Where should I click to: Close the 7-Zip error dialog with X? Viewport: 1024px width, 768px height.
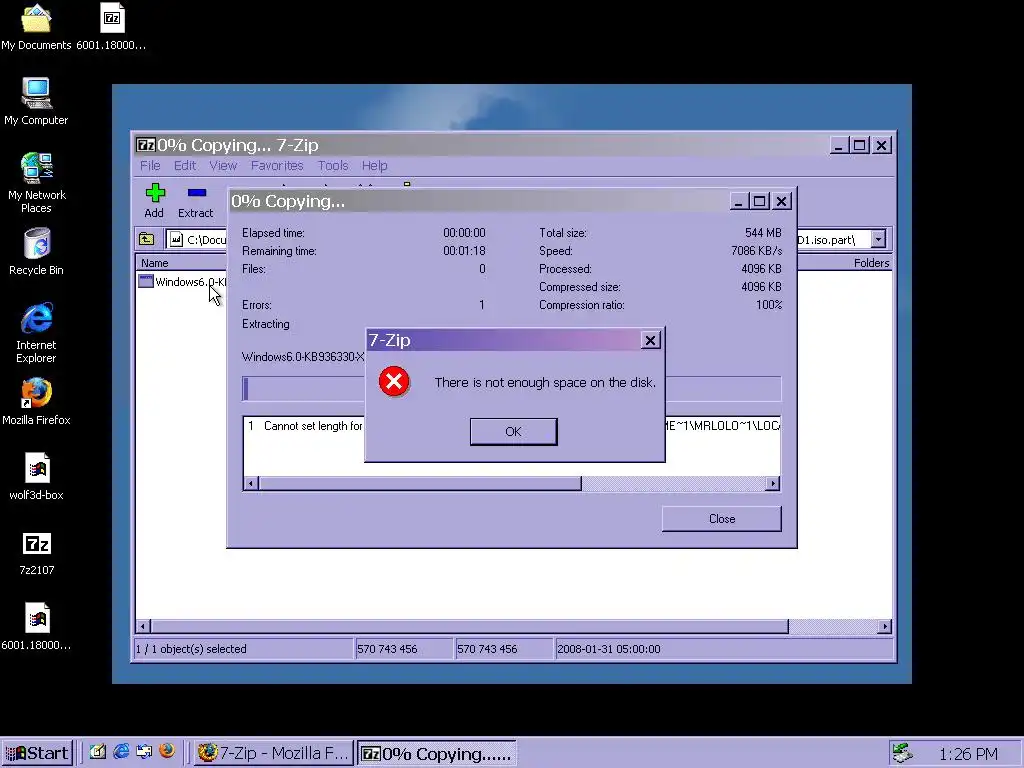point(650,340)
